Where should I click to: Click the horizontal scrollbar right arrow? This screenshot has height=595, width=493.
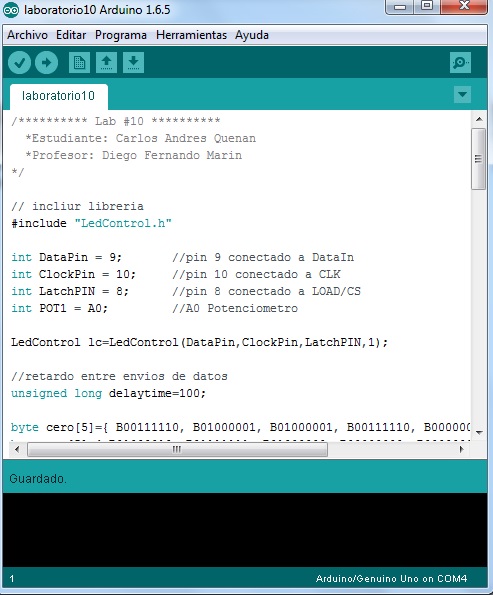pos(461,449)
